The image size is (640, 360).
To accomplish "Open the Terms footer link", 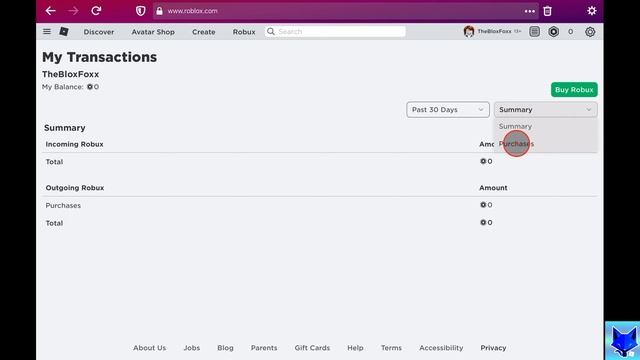I will coord(391,348).
